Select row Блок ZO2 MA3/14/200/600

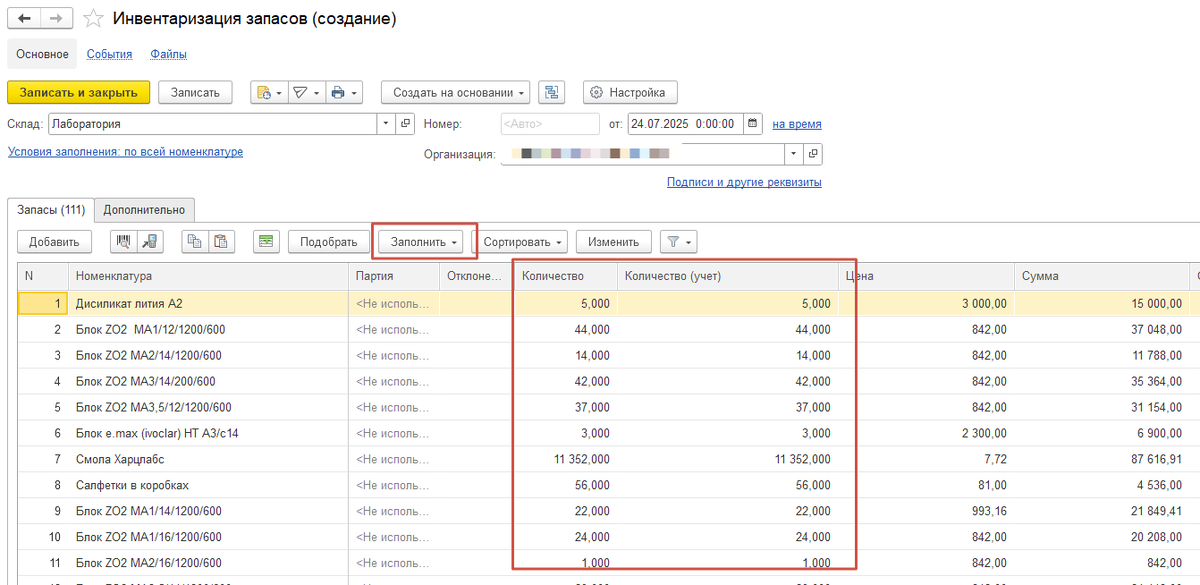608,381
